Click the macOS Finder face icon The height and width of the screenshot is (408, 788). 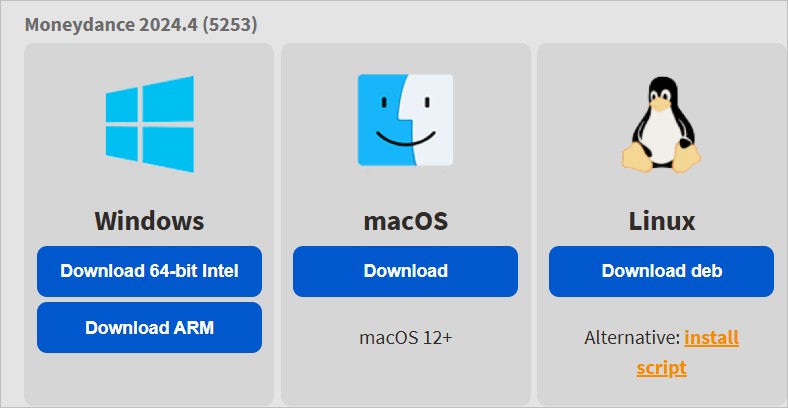[x=405, y=120]
